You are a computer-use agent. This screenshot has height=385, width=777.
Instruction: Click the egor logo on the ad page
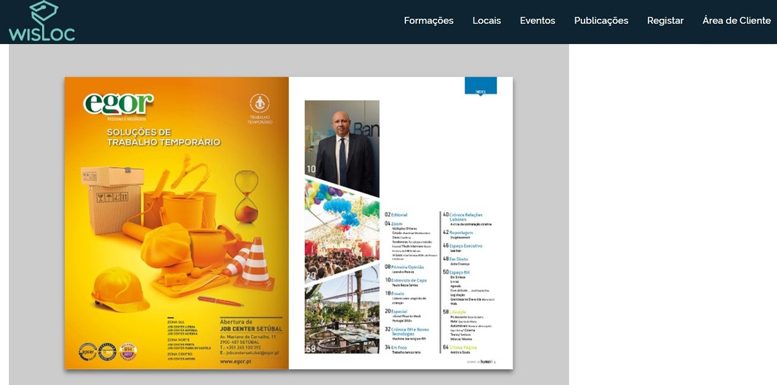[x=118, y=104]
